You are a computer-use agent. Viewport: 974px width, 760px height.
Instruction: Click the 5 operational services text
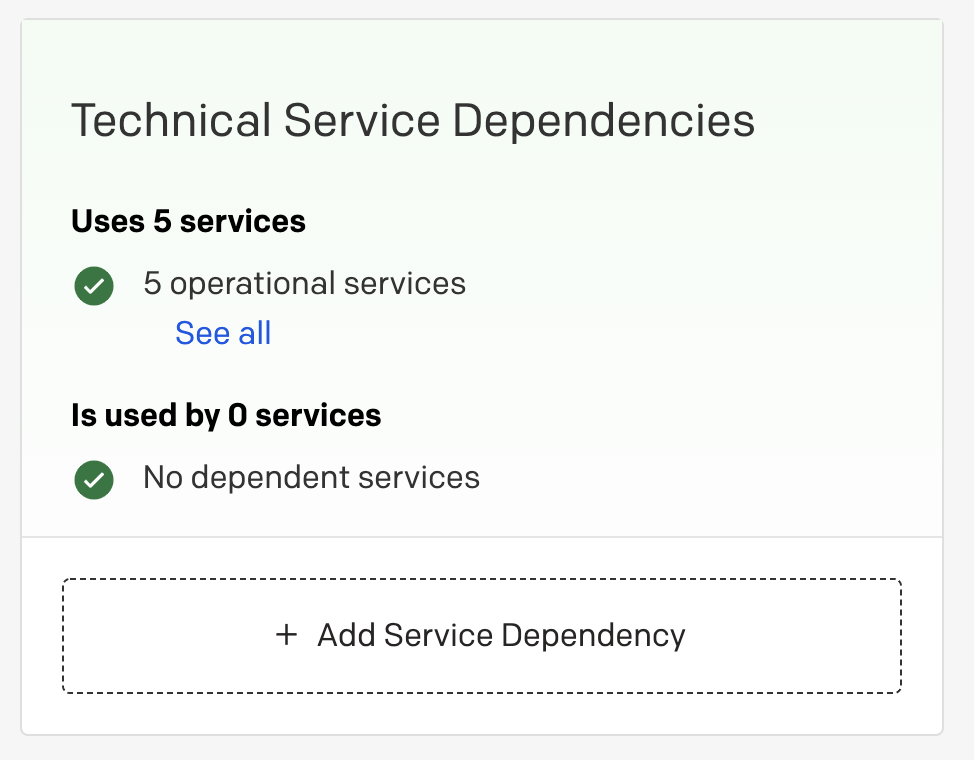pos(304,284)
